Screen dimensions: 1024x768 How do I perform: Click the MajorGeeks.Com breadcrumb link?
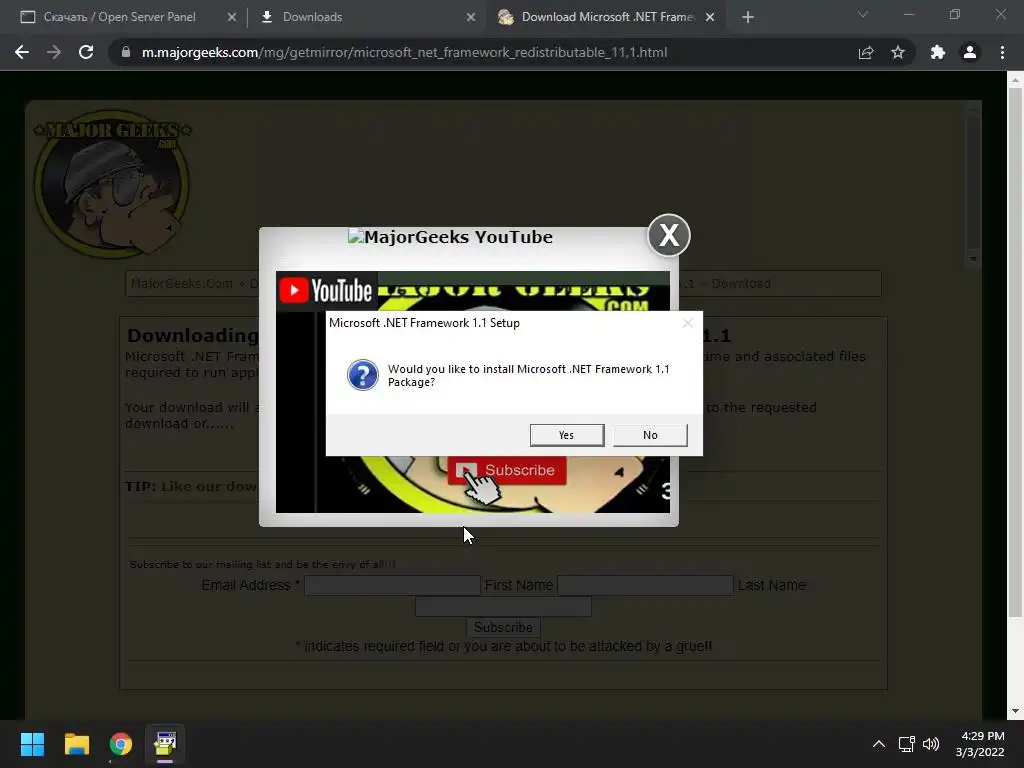point(182,283)
